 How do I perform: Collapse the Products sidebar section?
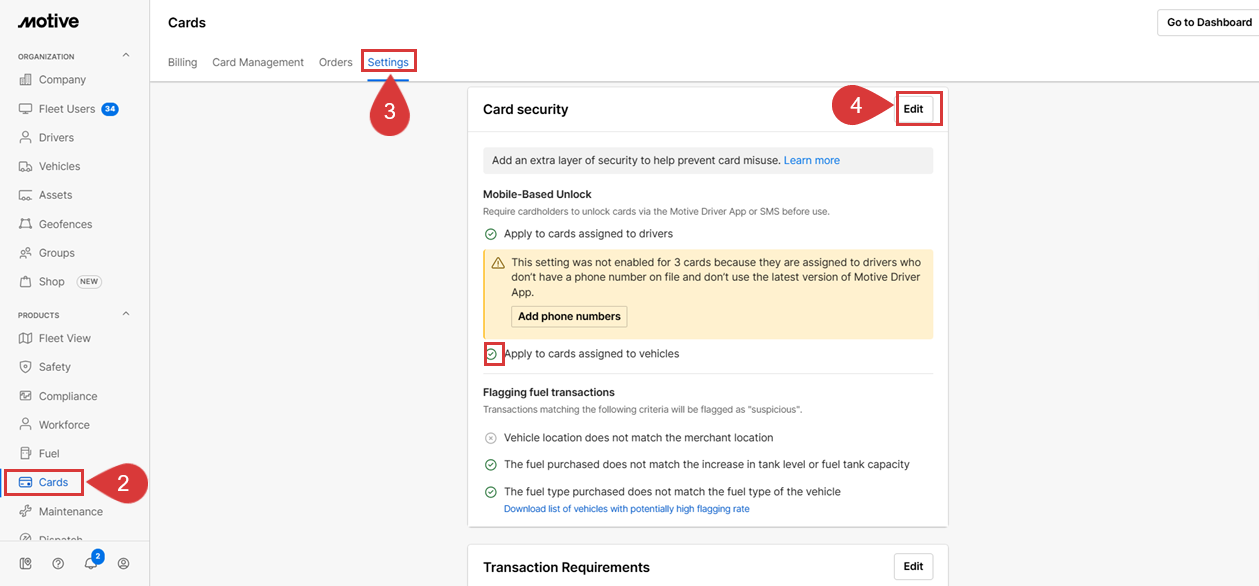coord(126,314)
